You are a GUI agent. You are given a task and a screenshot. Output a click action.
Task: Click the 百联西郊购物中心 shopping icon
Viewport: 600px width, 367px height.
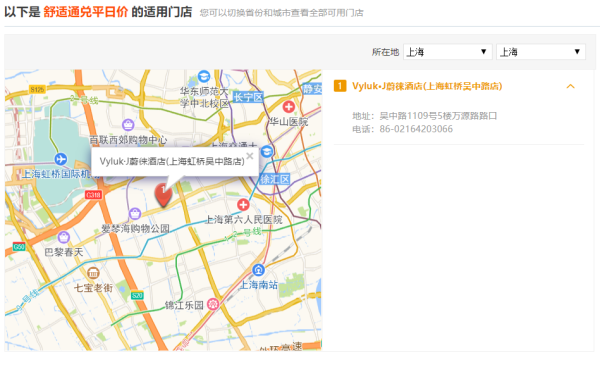click(x=128, y=124)
